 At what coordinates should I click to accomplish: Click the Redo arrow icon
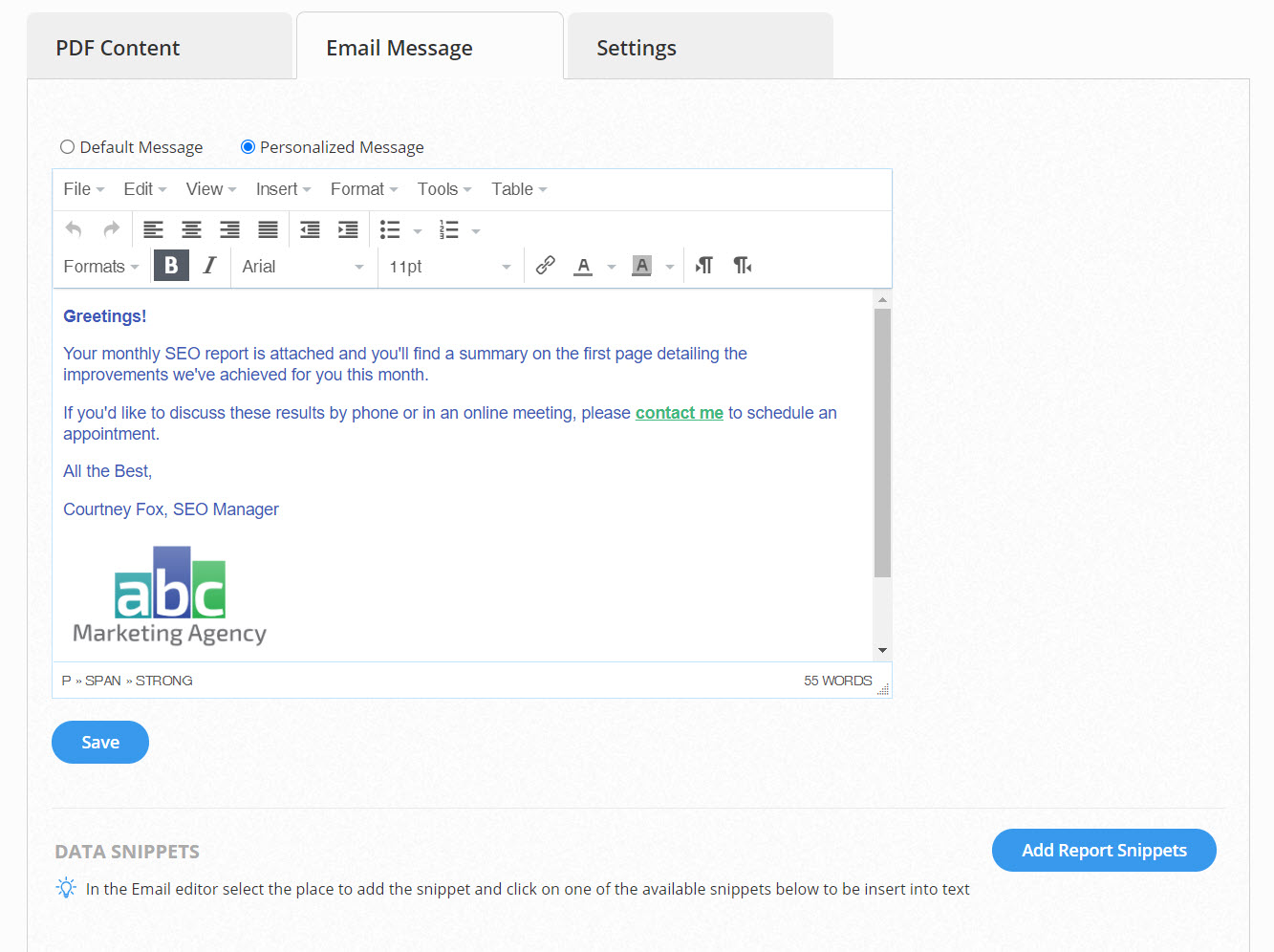(112, 229)
